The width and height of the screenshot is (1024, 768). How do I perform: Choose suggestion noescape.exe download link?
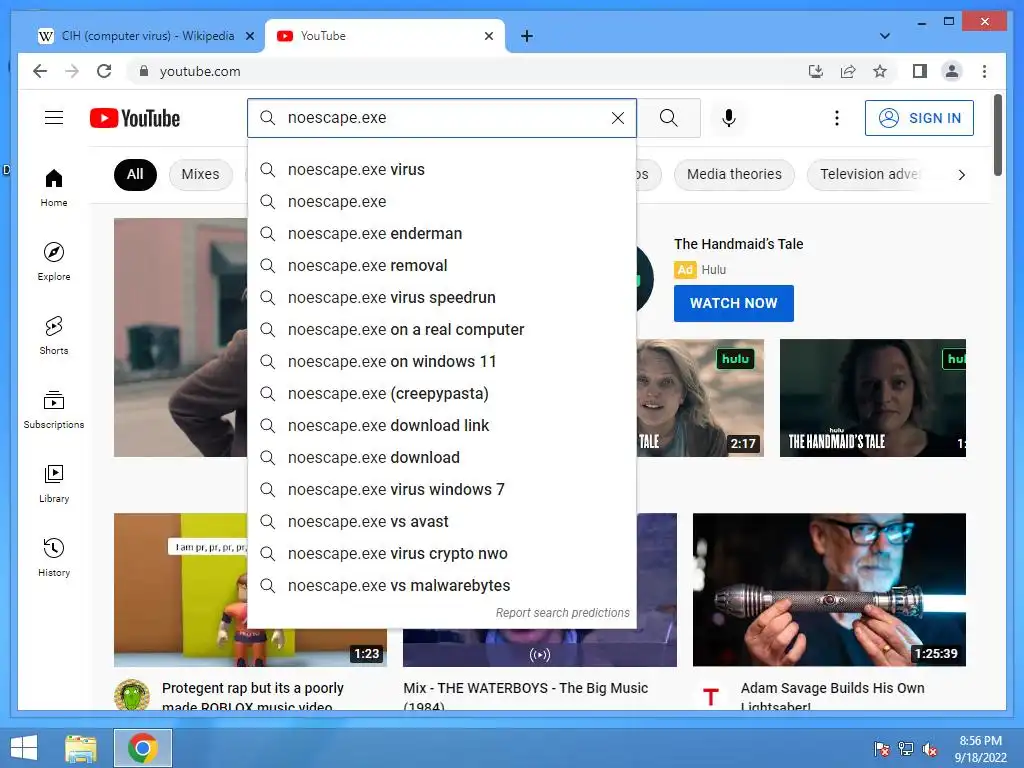442,425
